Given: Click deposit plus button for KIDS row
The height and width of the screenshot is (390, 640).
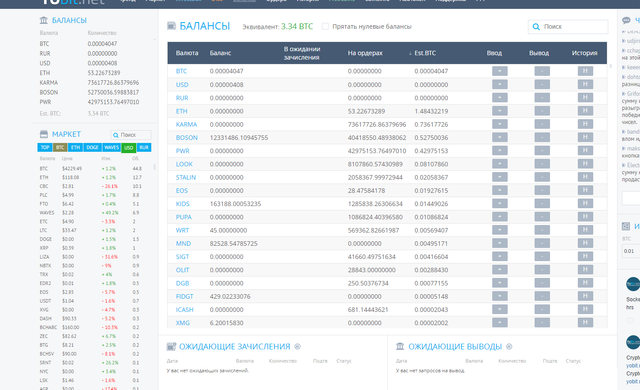Looking at the screenshot, I should (x=500, y=204).
